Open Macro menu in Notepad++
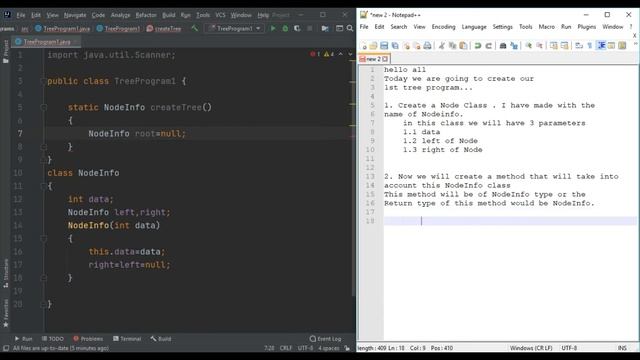Screen dimensions: 640x360 point(547,27)
